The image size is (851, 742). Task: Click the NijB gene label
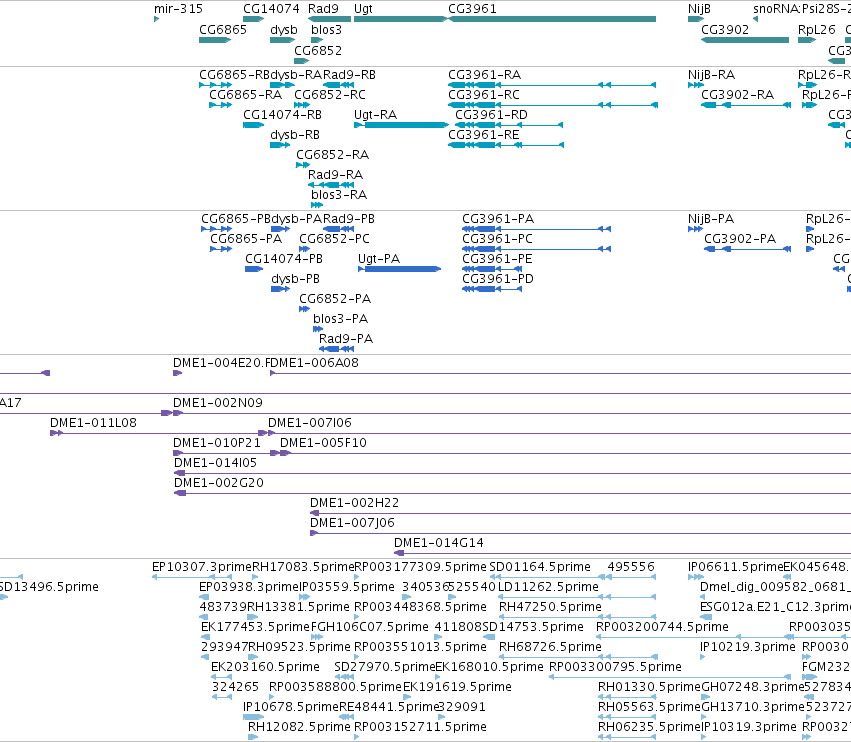pyautogui.click(x=699, y=9)
